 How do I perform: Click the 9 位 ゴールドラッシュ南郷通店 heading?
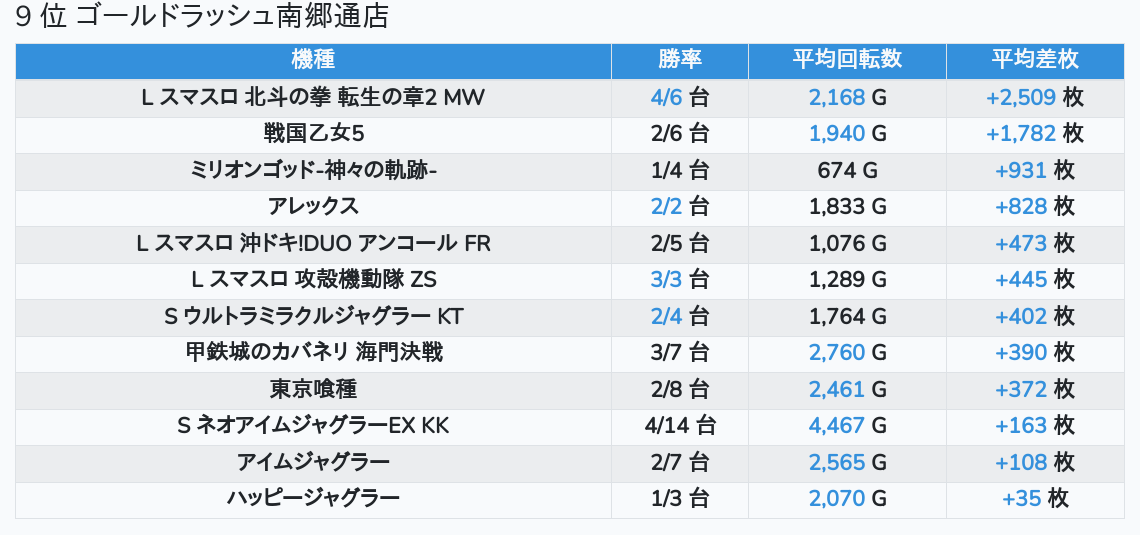[201, 16]
